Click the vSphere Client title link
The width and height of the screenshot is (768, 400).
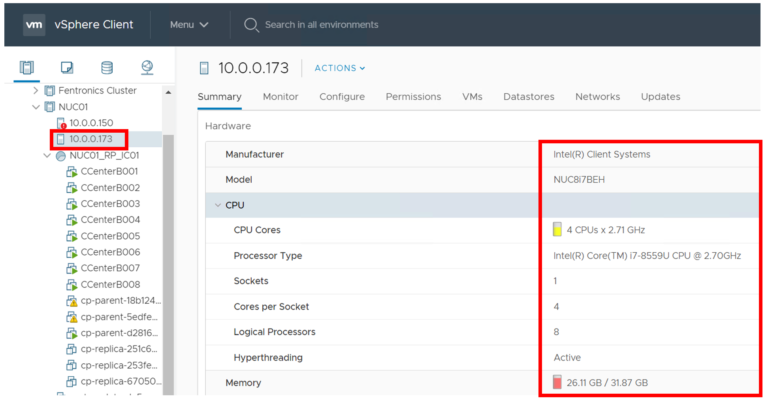click(94, 24)
